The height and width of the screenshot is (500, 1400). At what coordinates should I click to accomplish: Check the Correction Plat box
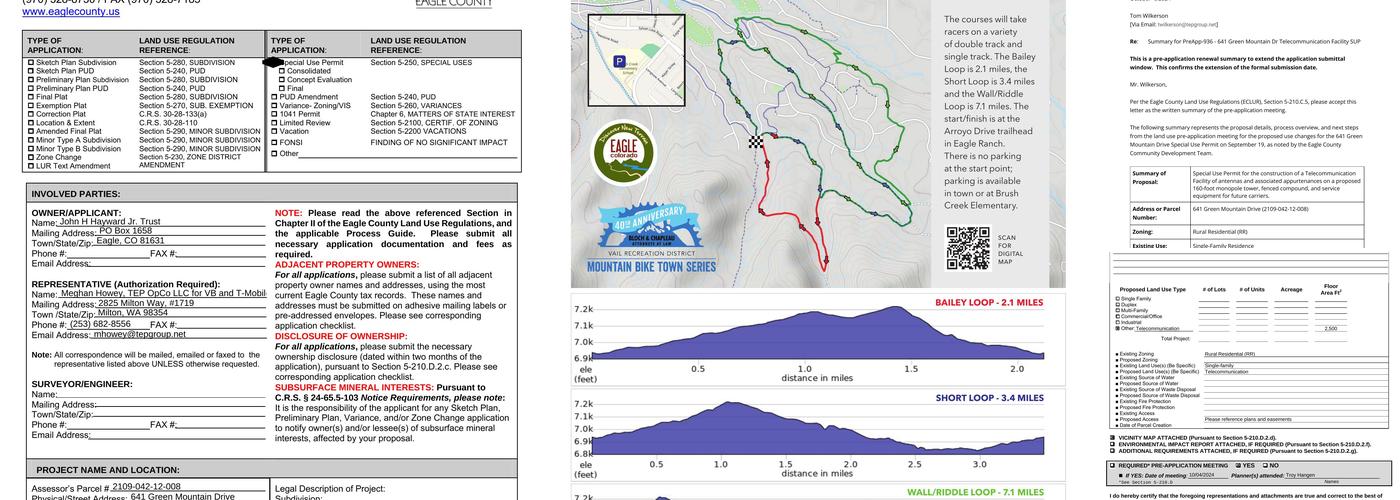(31, 114)
